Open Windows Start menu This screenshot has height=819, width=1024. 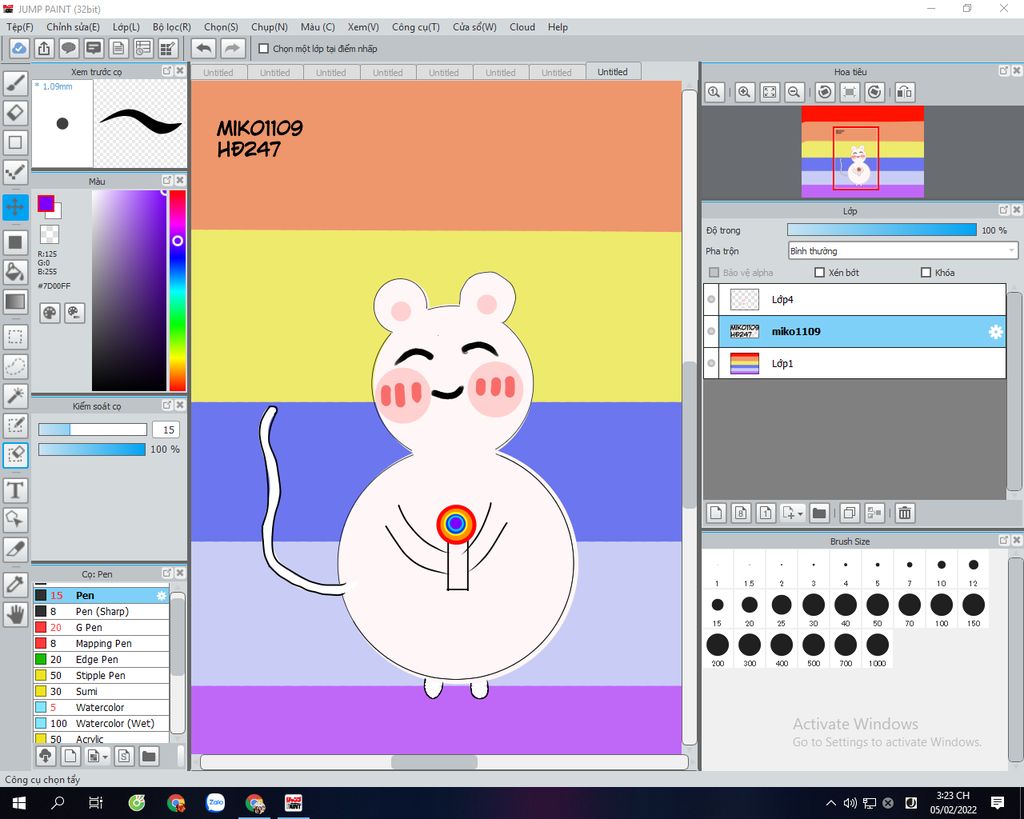click(x=18, y=803)
